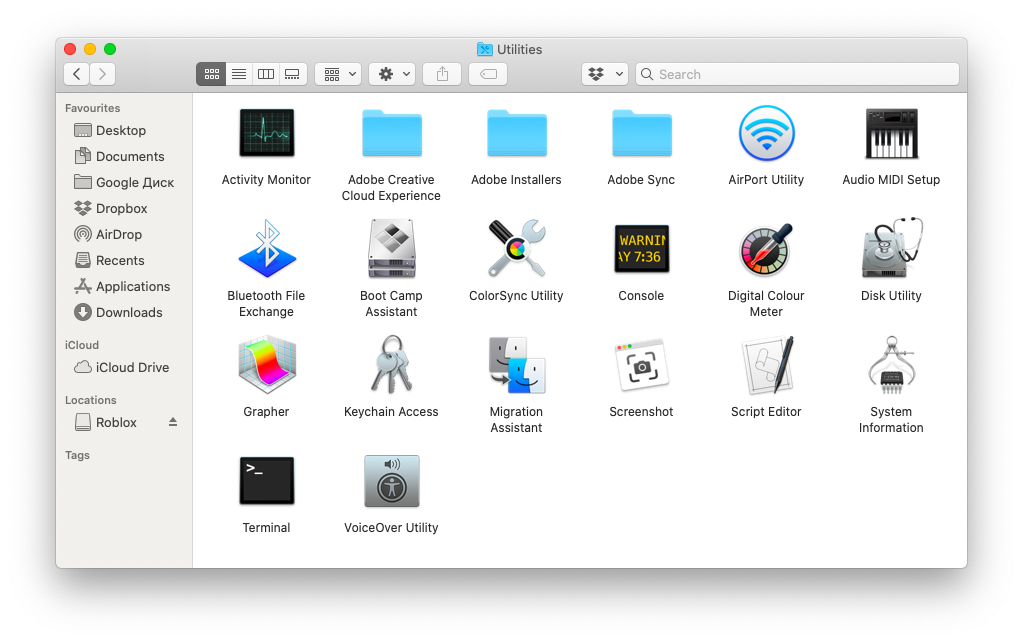This screenshot has width=1023, height=642.
Task: Select the VoiceOver Utility icon
Action: coord(391,481)
